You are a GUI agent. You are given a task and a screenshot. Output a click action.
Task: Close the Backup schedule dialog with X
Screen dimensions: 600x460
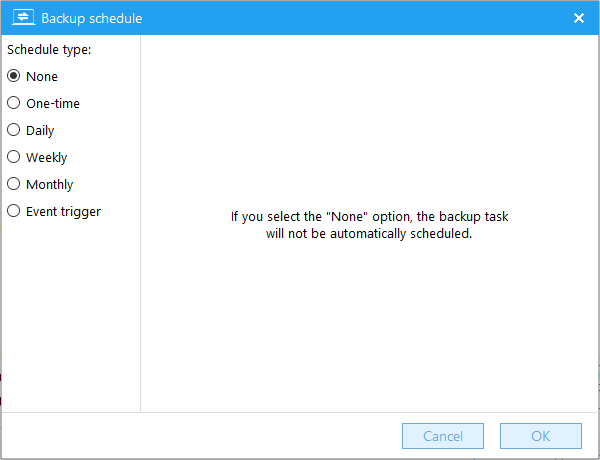pyautogui.click(x=579, y=18)
